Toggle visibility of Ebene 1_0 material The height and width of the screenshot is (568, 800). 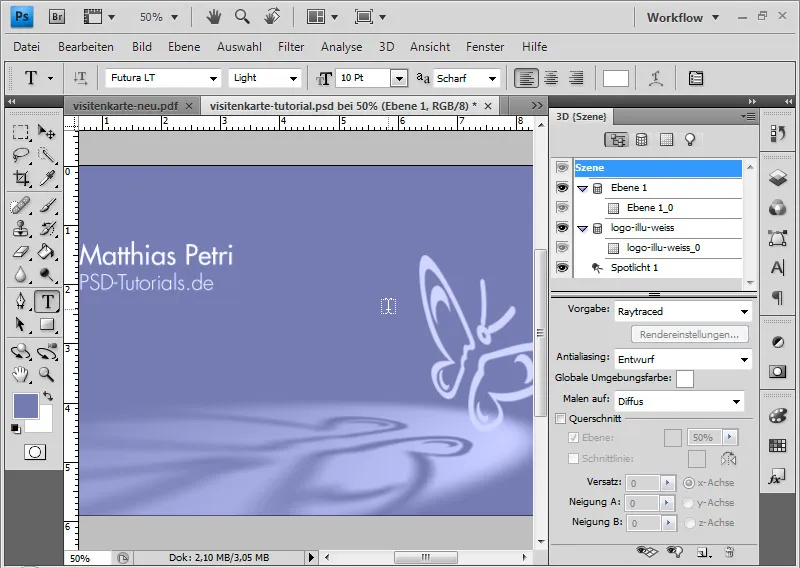(x=562, y=208)
